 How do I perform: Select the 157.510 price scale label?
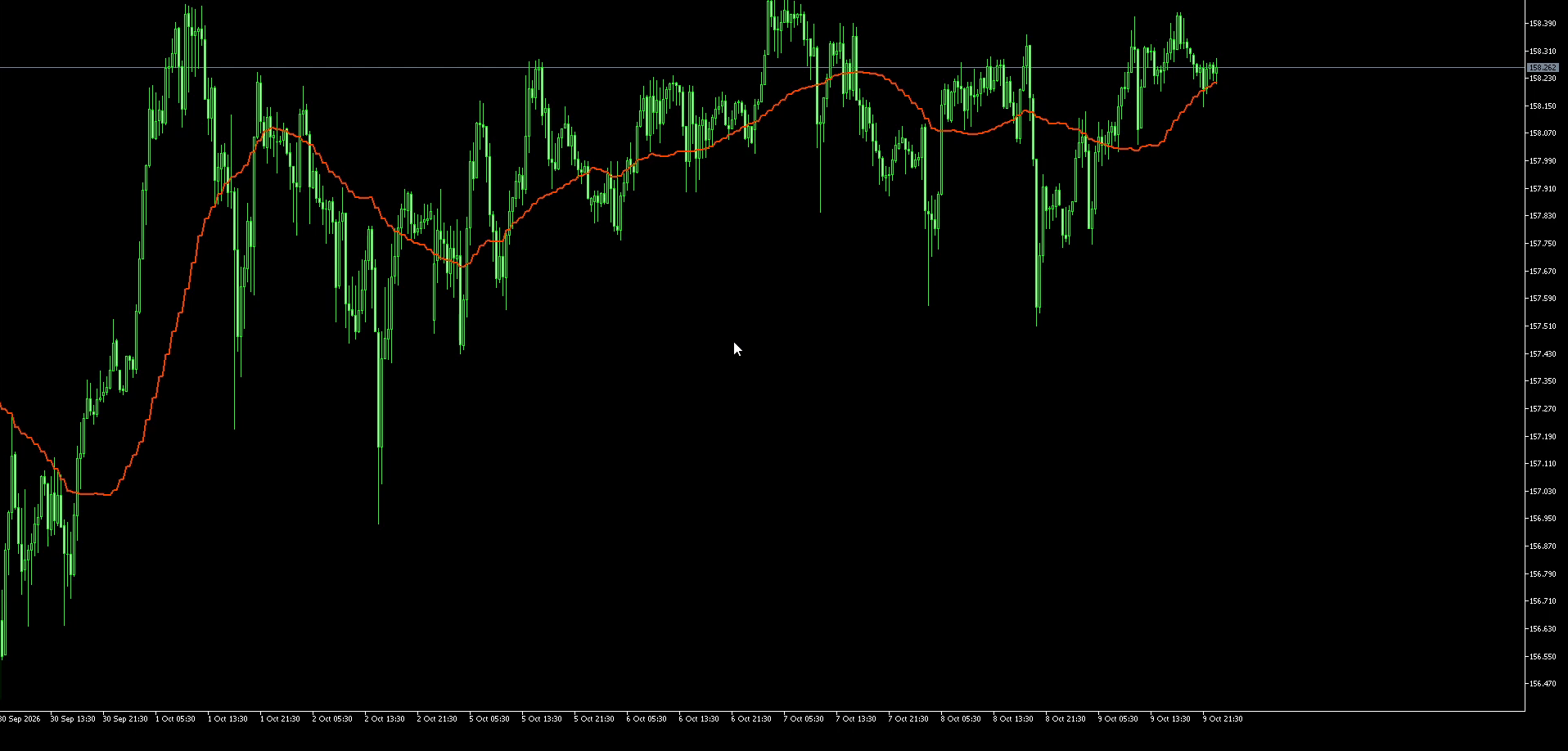[x=1543, y=326]
